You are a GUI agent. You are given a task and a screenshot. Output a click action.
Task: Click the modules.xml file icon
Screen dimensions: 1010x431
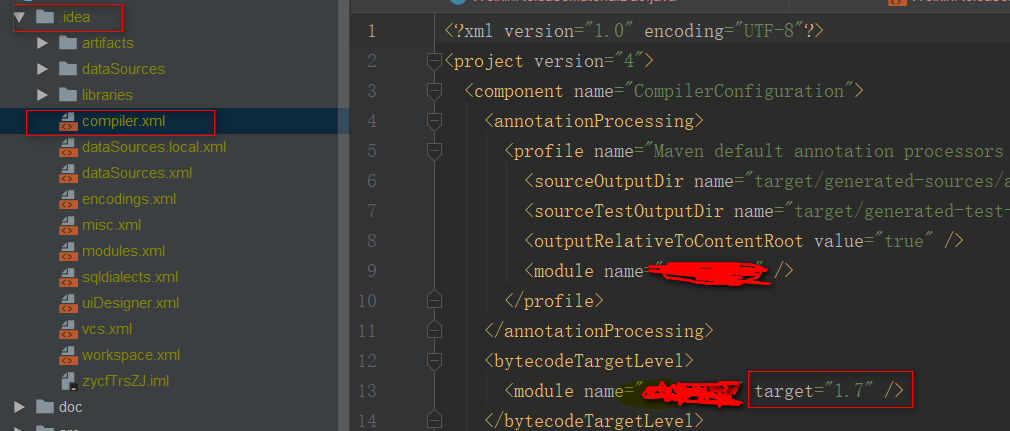[68, 251]
